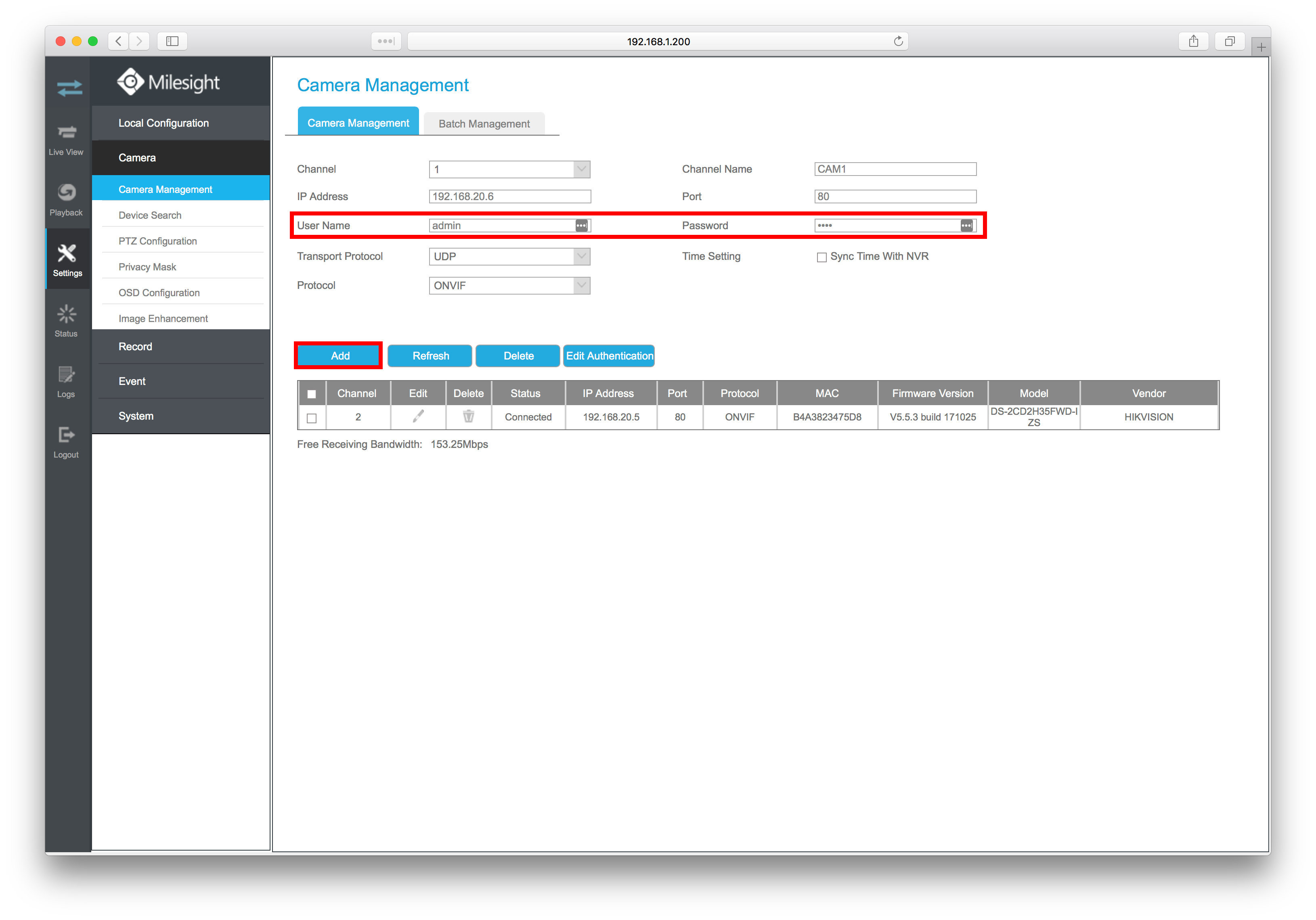Click Add camera button
Viewport: 1316px width, 920px height.
pyautogui.click(x=339, y=356)
